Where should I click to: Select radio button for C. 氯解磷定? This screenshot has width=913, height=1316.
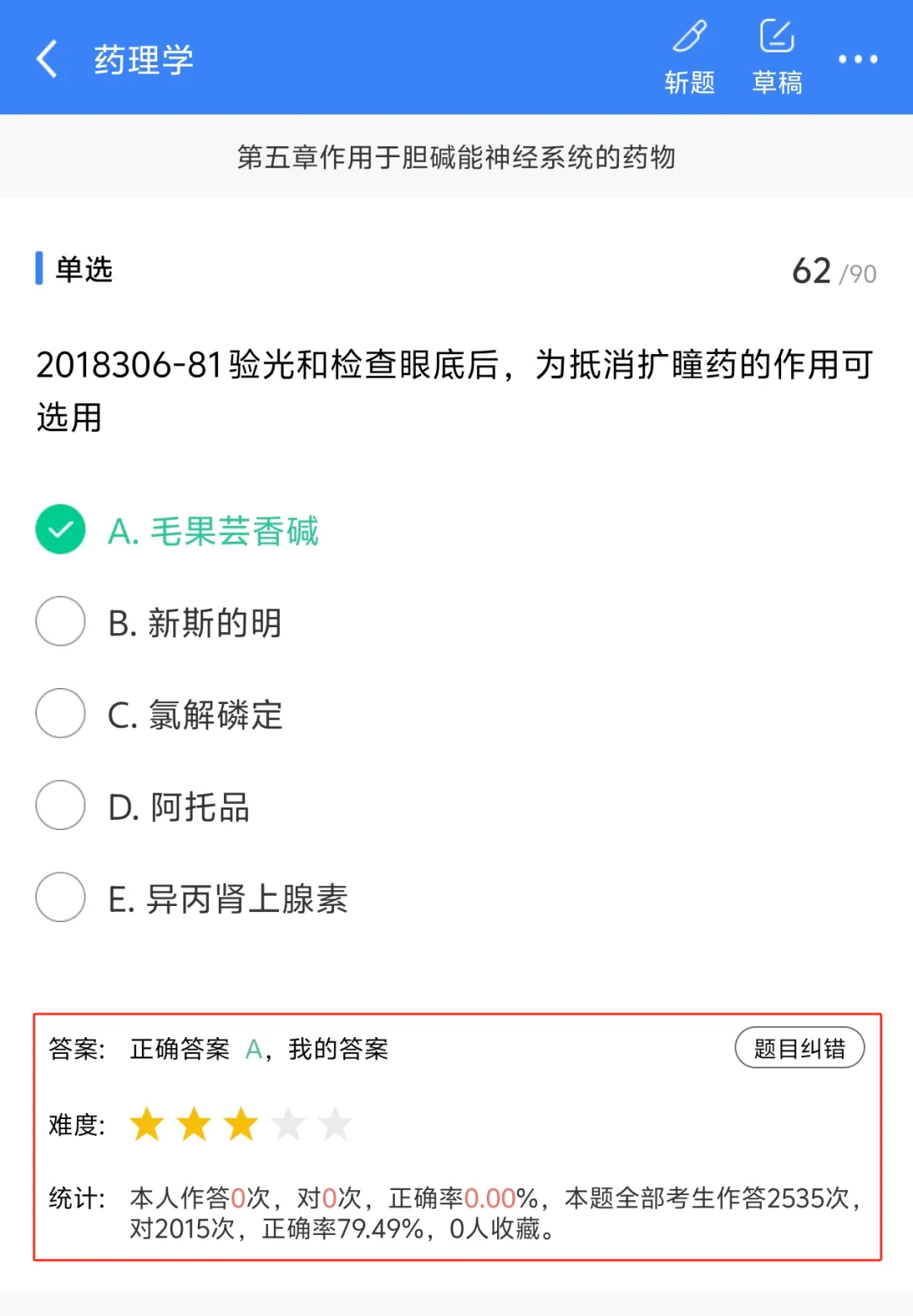pos(60,713)
